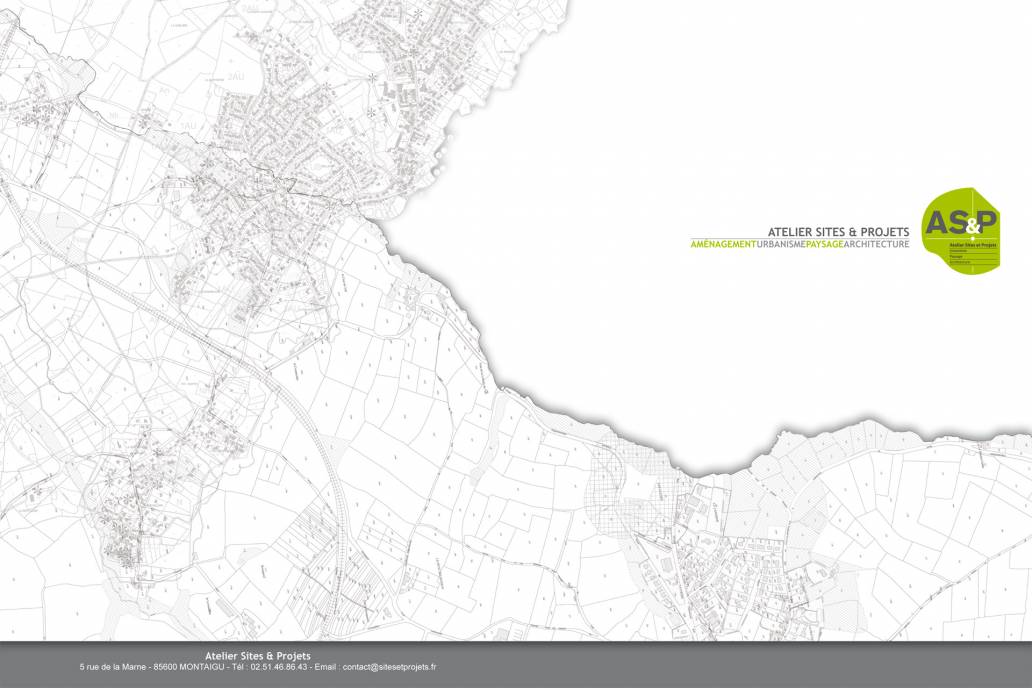
Task: Choose the PAYSAGE word in the tagline
Action: coord(824,245)
